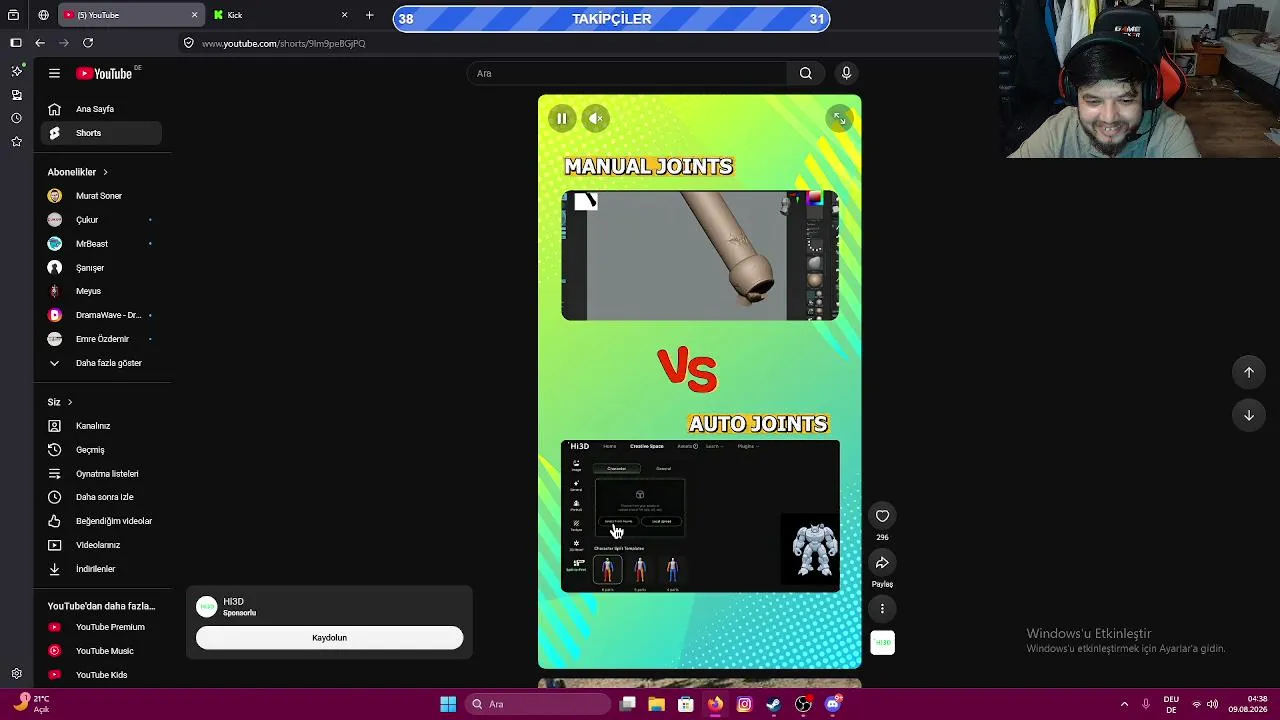Open the Şanışer channel

click(101, 268)
